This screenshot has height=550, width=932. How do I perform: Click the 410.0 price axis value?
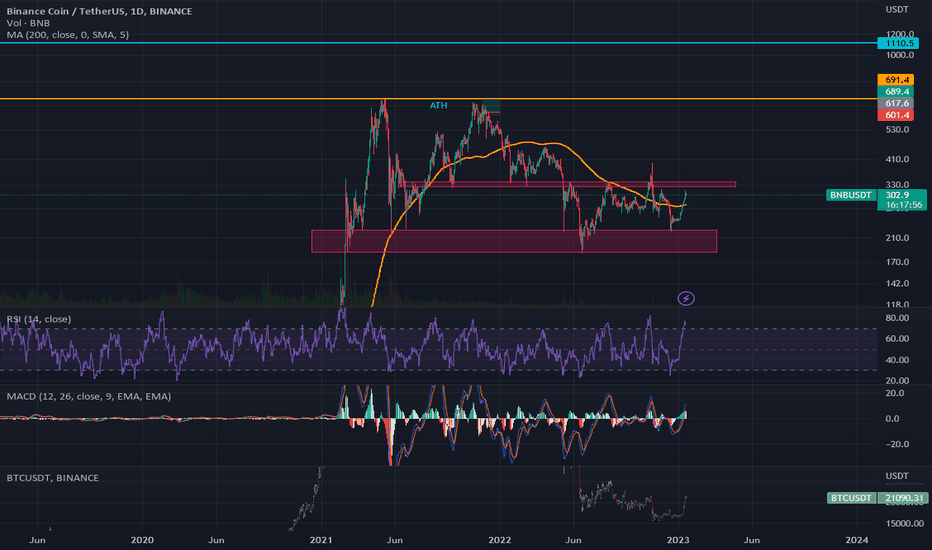[x=897, y=159]
